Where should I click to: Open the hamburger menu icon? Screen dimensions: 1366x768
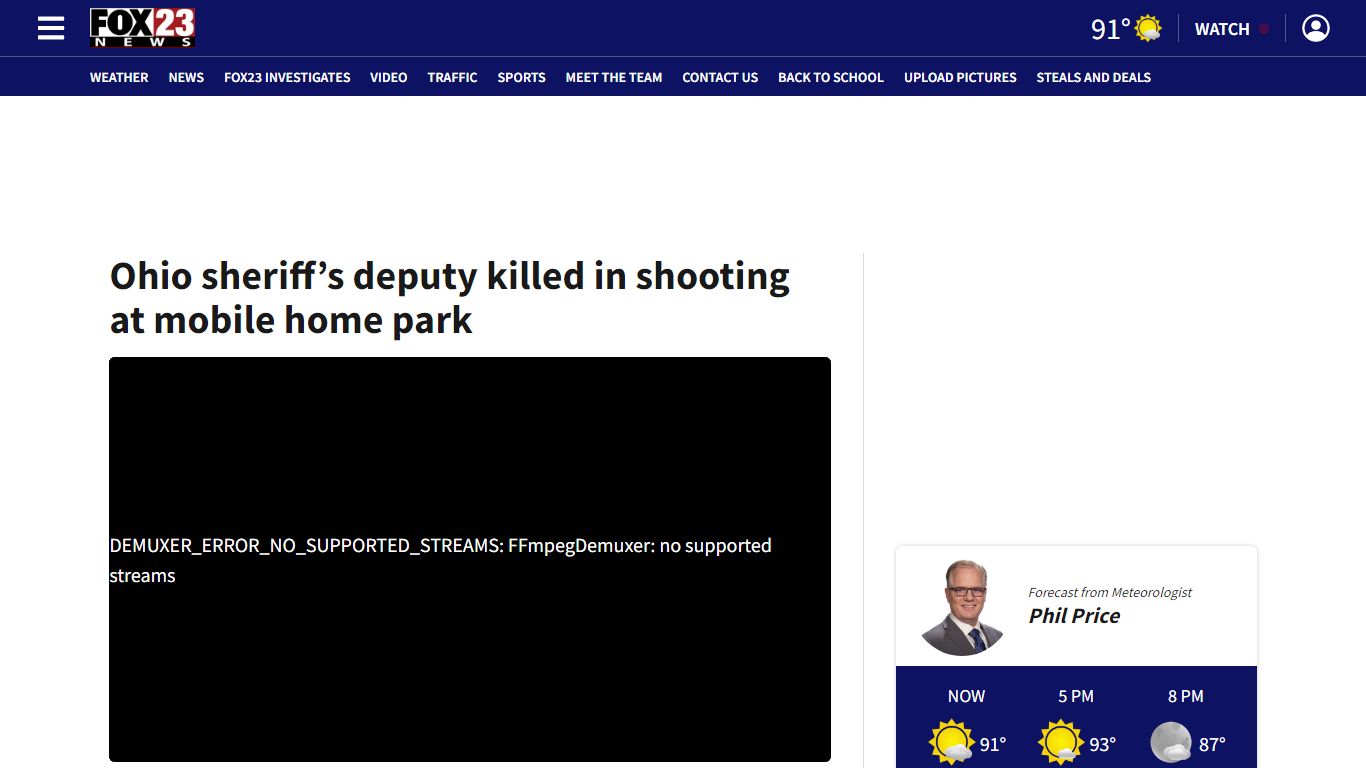point(51,28)
